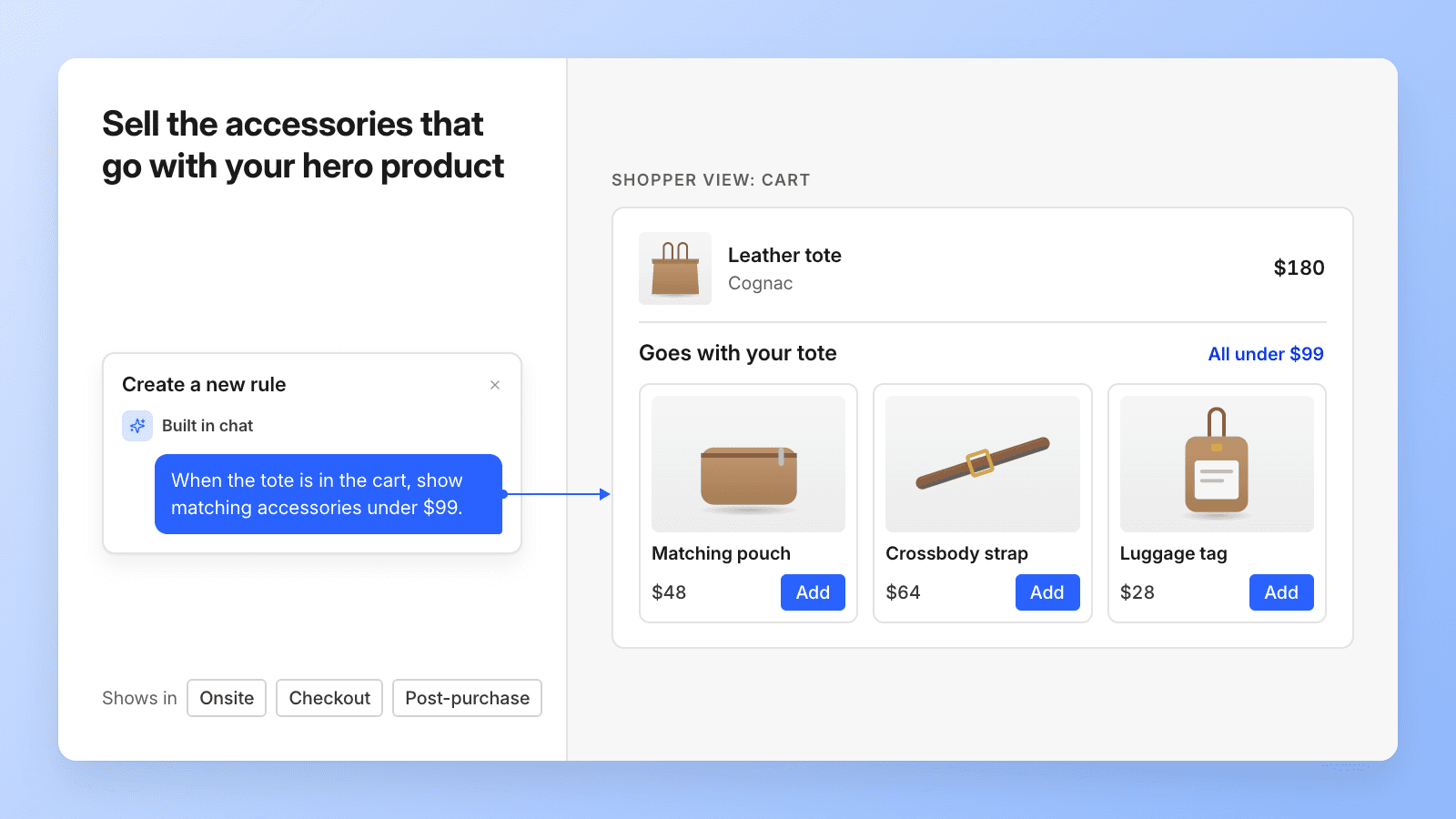Image resolution: width=1456 pixels, height=819 pixels.
Task: Click the Crossbody strap title
Action: pos(956,553)
